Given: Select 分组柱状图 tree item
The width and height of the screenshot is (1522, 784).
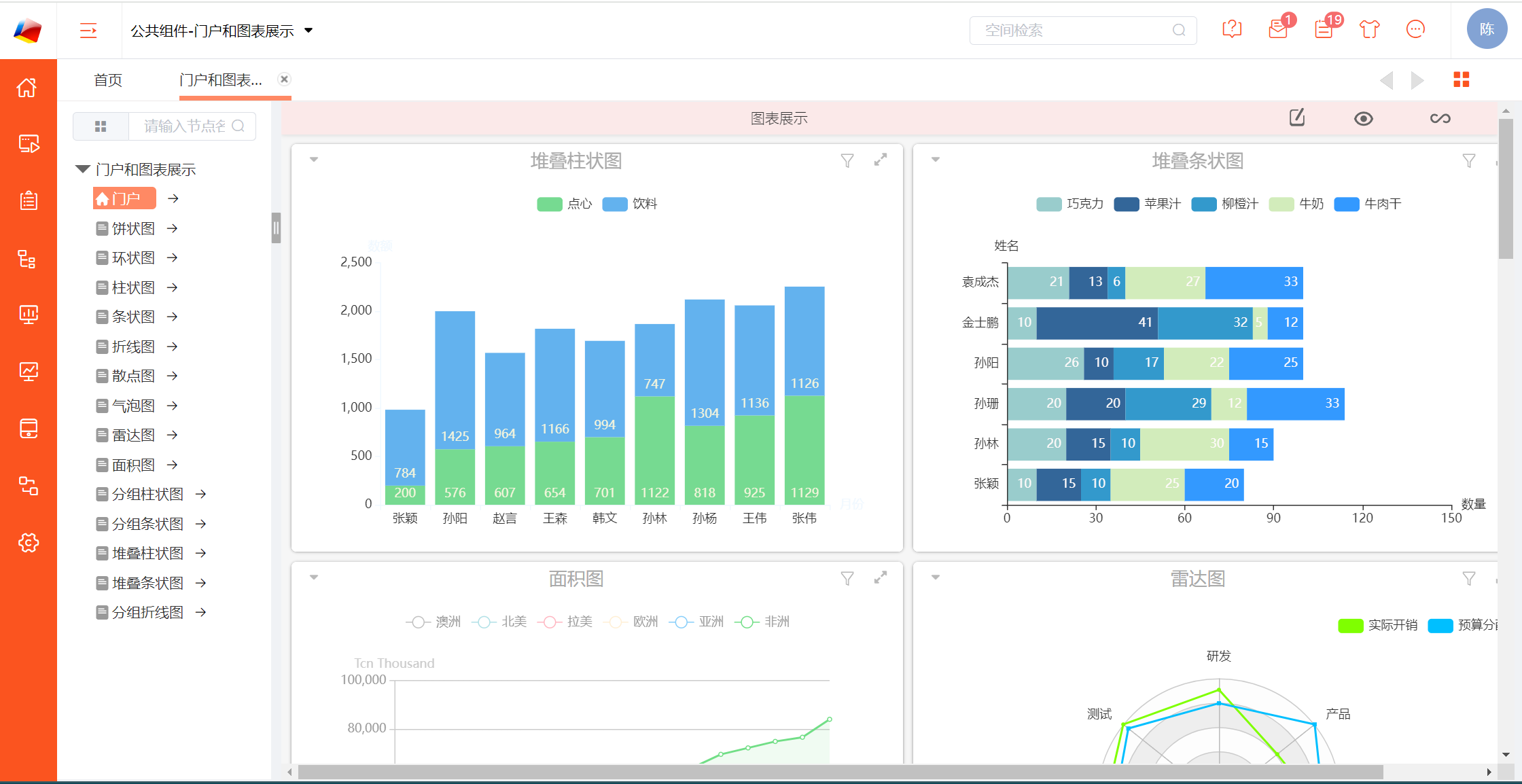Looking at the screenshot, I should point(140,494).
